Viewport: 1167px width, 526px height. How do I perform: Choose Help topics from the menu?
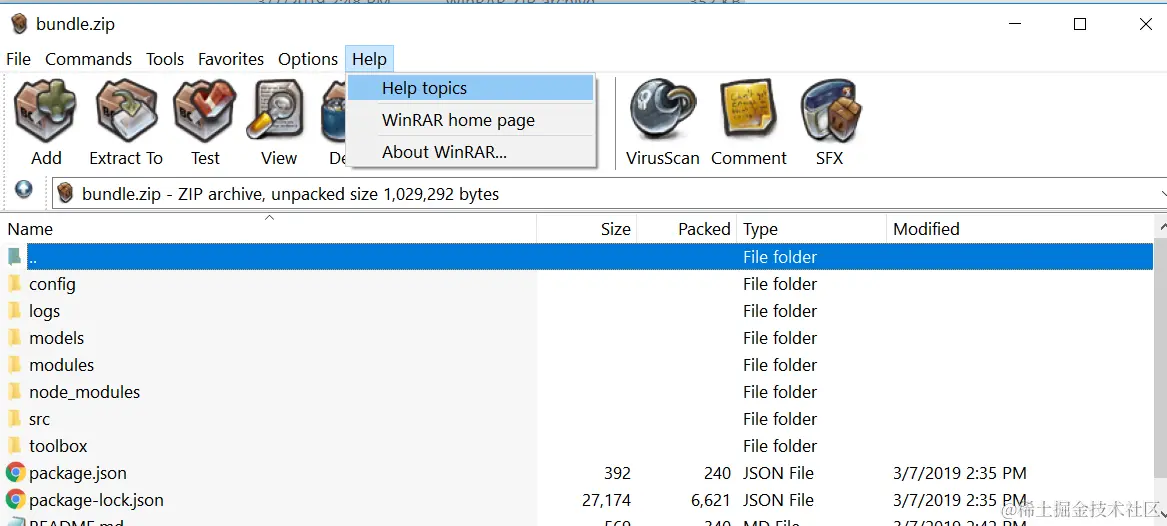471,88
